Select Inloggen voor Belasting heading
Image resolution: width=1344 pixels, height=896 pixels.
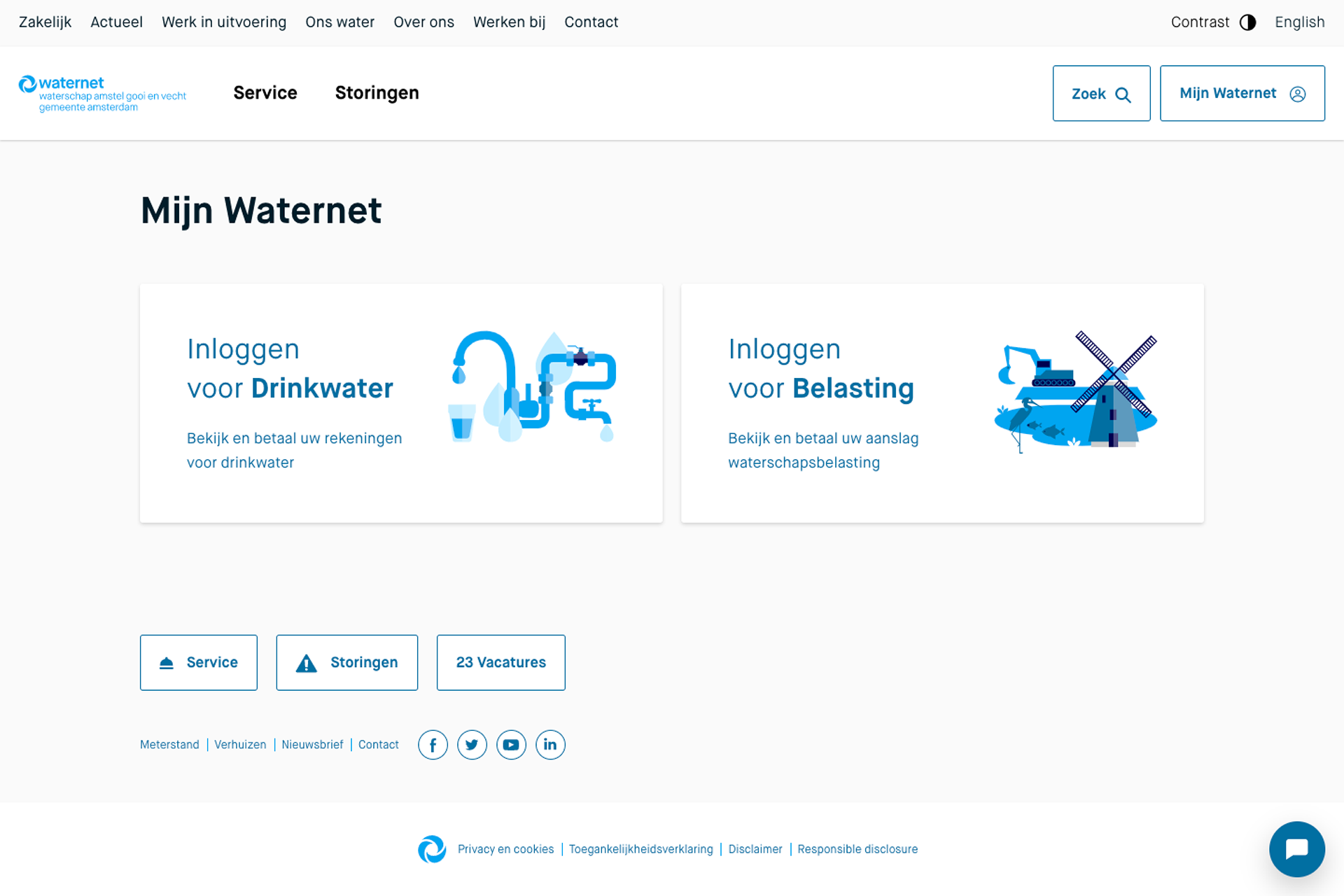[821, 369]
